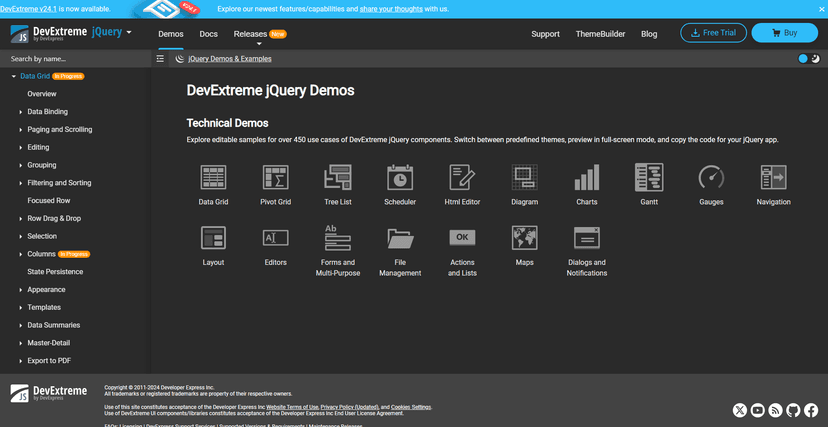Focus the Search by name field
The image size is (828, 427).
(x=76, y=59)
